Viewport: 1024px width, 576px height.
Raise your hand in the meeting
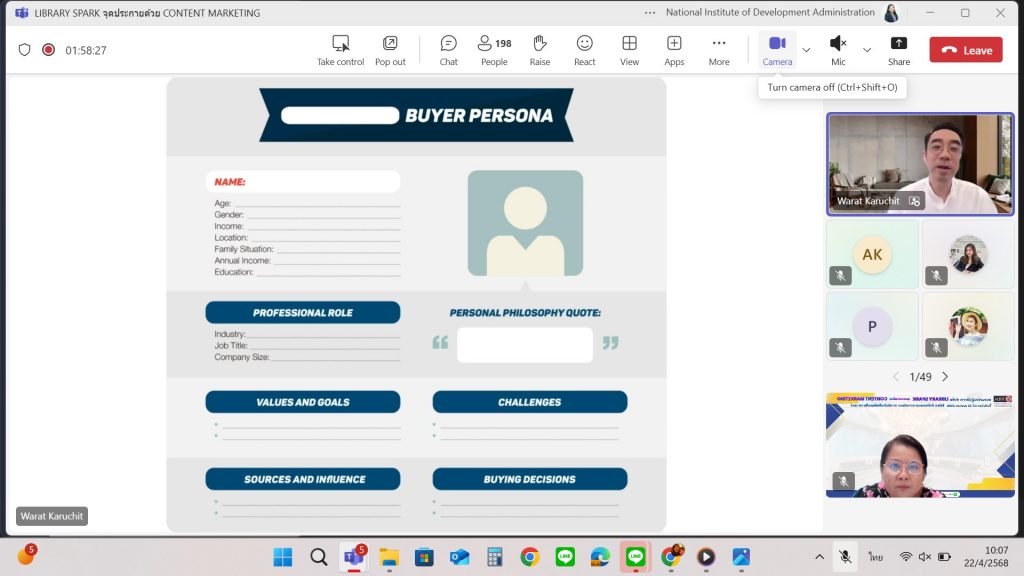(x=539, y=49)
